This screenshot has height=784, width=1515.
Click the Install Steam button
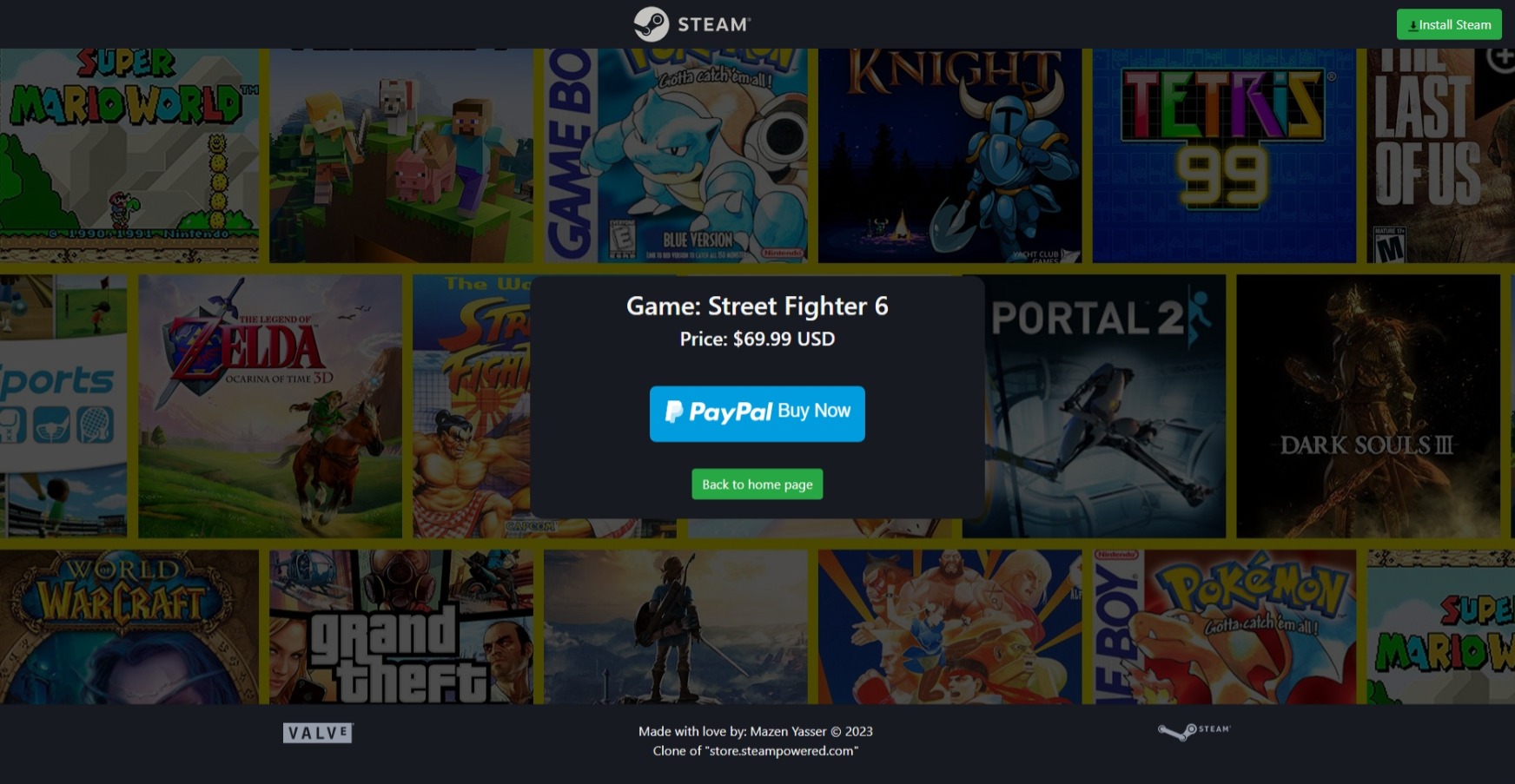(x=1449, y=24)
